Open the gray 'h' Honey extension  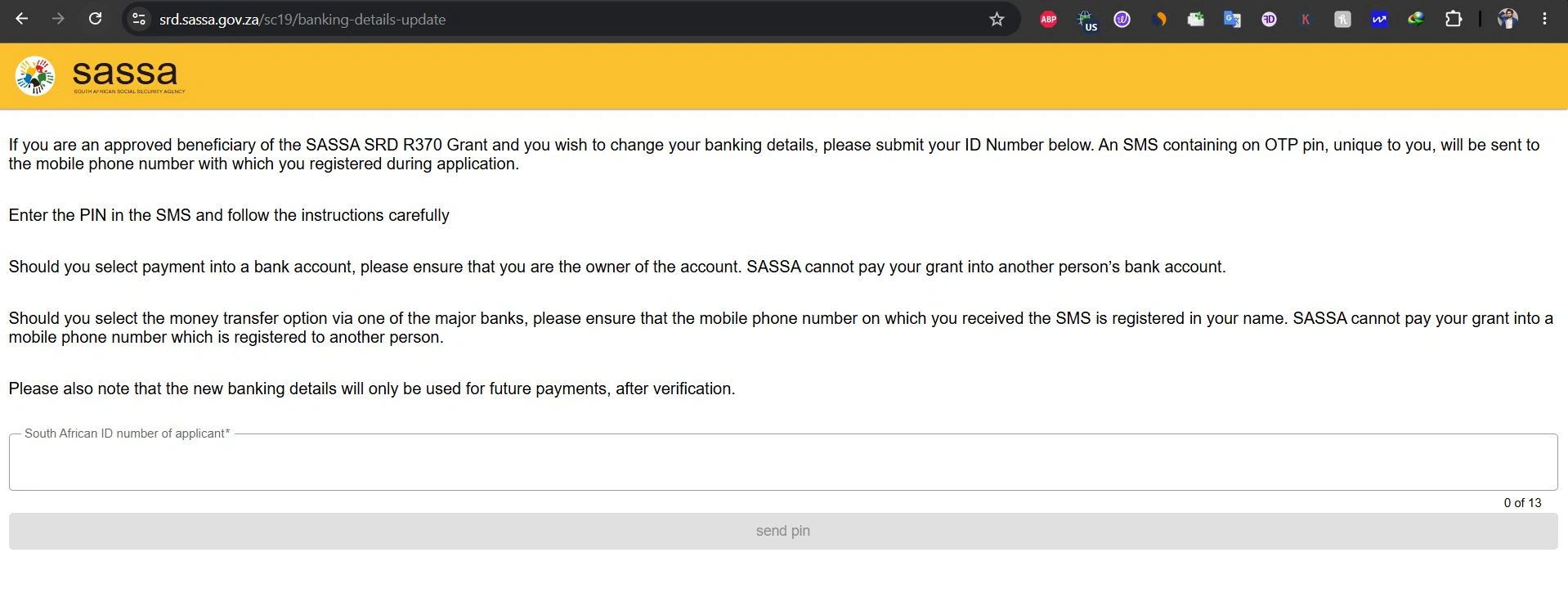1342,19
